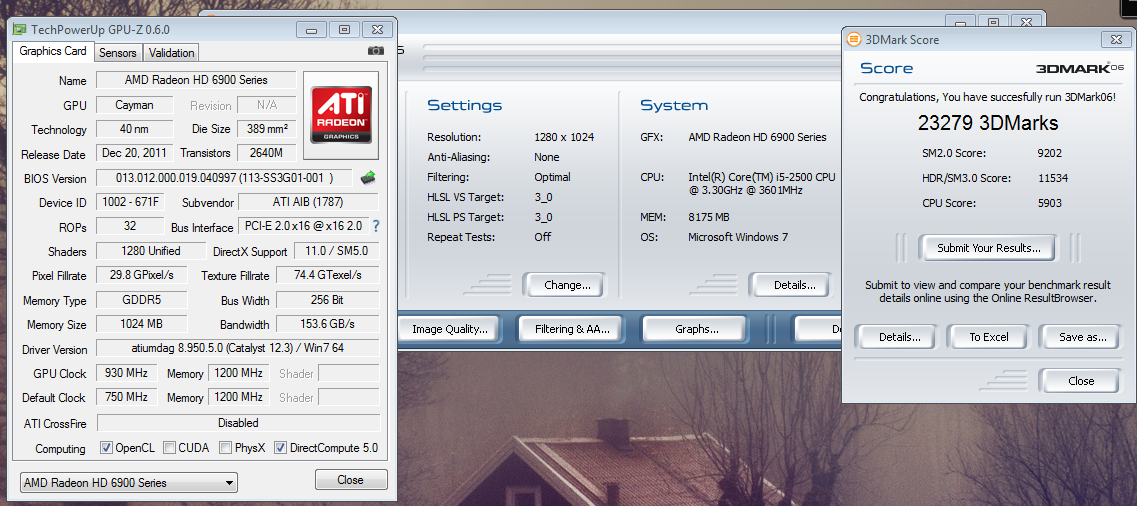Click the To Excel button
The height and width of the screenshot is (506, 1137).
click(989, 337)
